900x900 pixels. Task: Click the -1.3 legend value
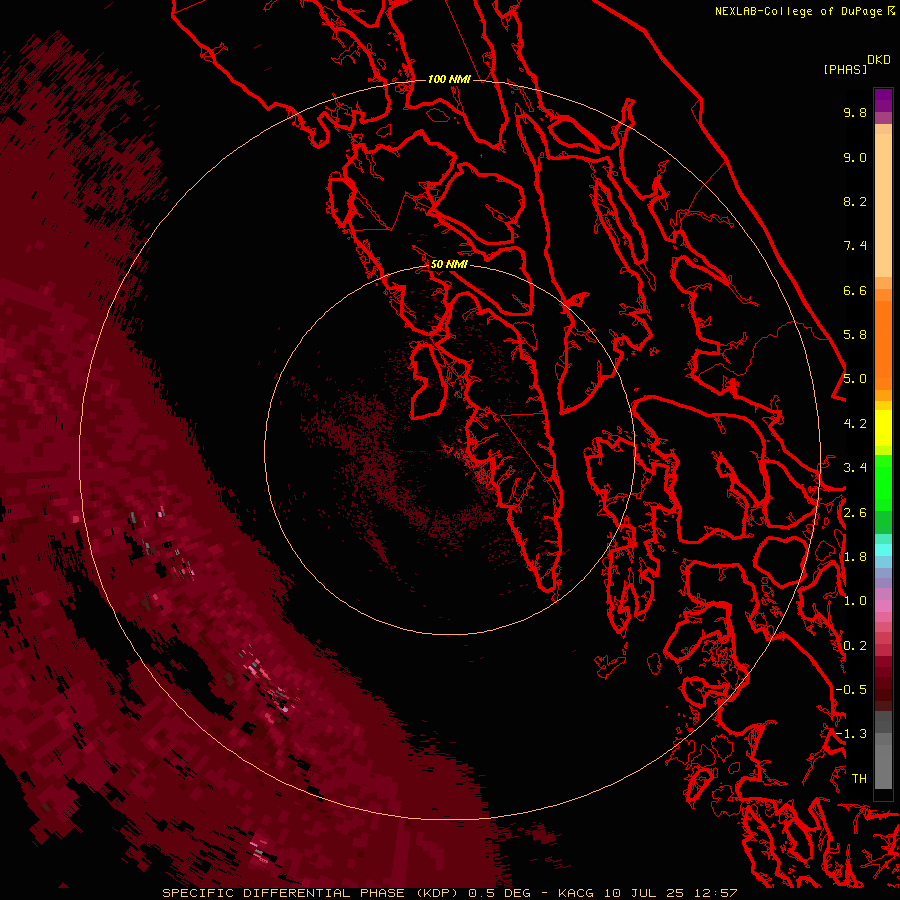coord(851,734)
